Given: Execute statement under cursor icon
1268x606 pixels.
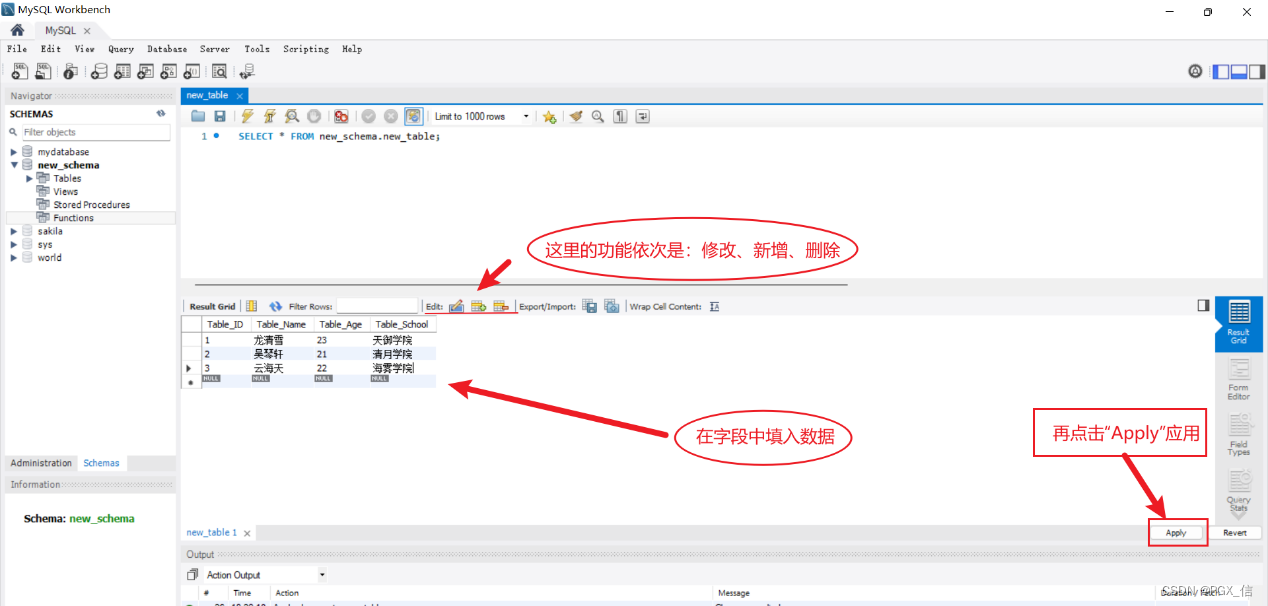Looking at the screenshot, I should (269, 116).
